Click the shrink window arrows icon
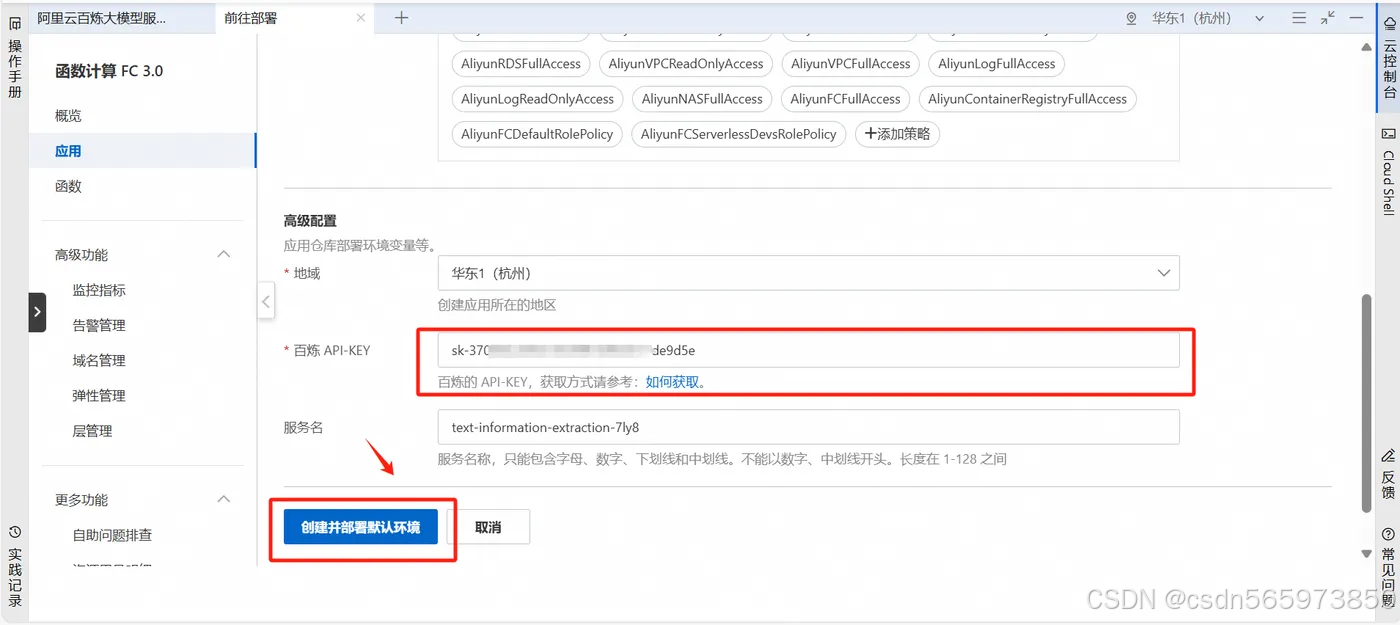The width and height of the screenshot is (1400, 625). click(1327, 18)
